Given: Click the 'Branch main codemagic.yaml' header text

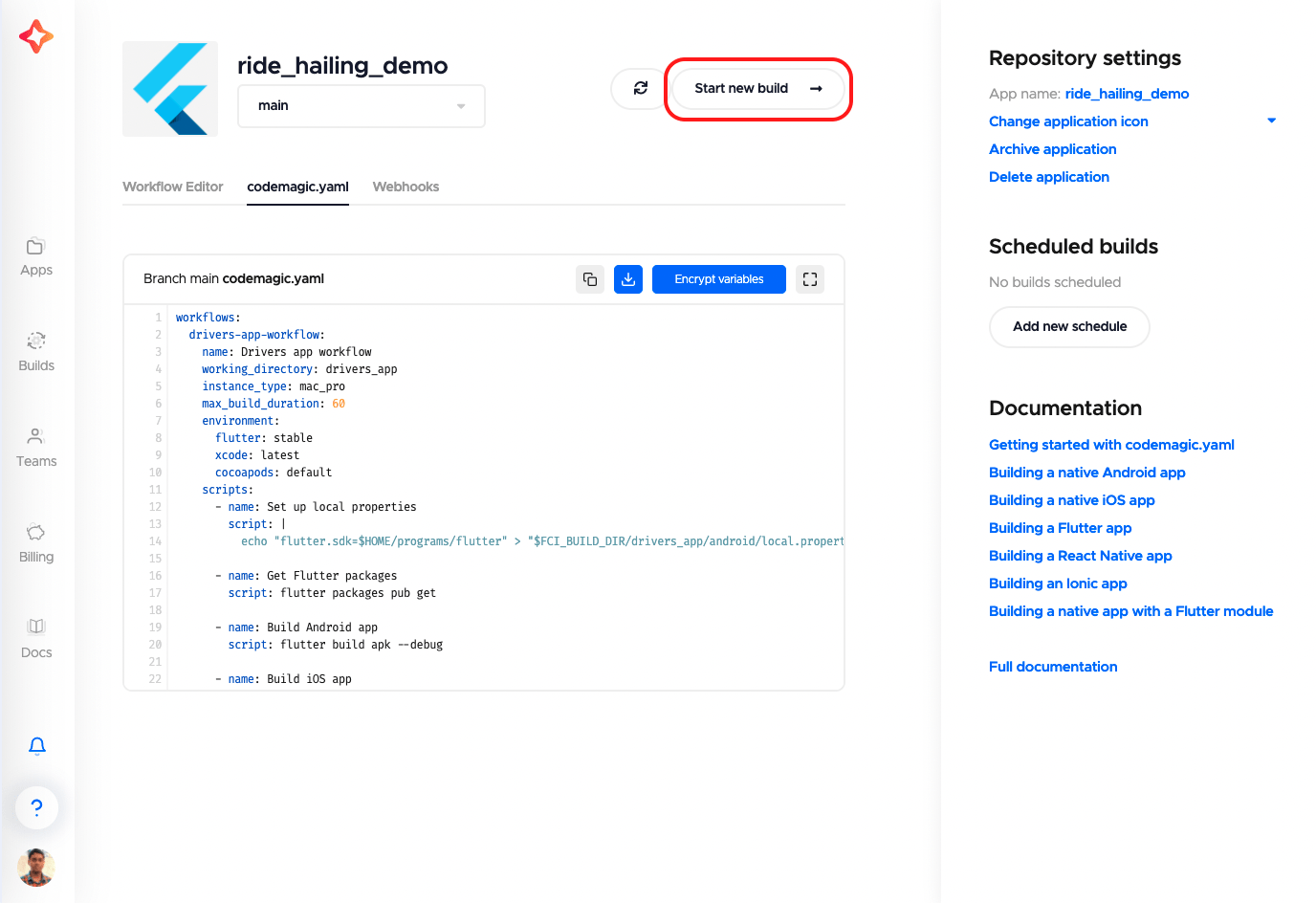Looking at the screenshot, I should click(233, 279).
